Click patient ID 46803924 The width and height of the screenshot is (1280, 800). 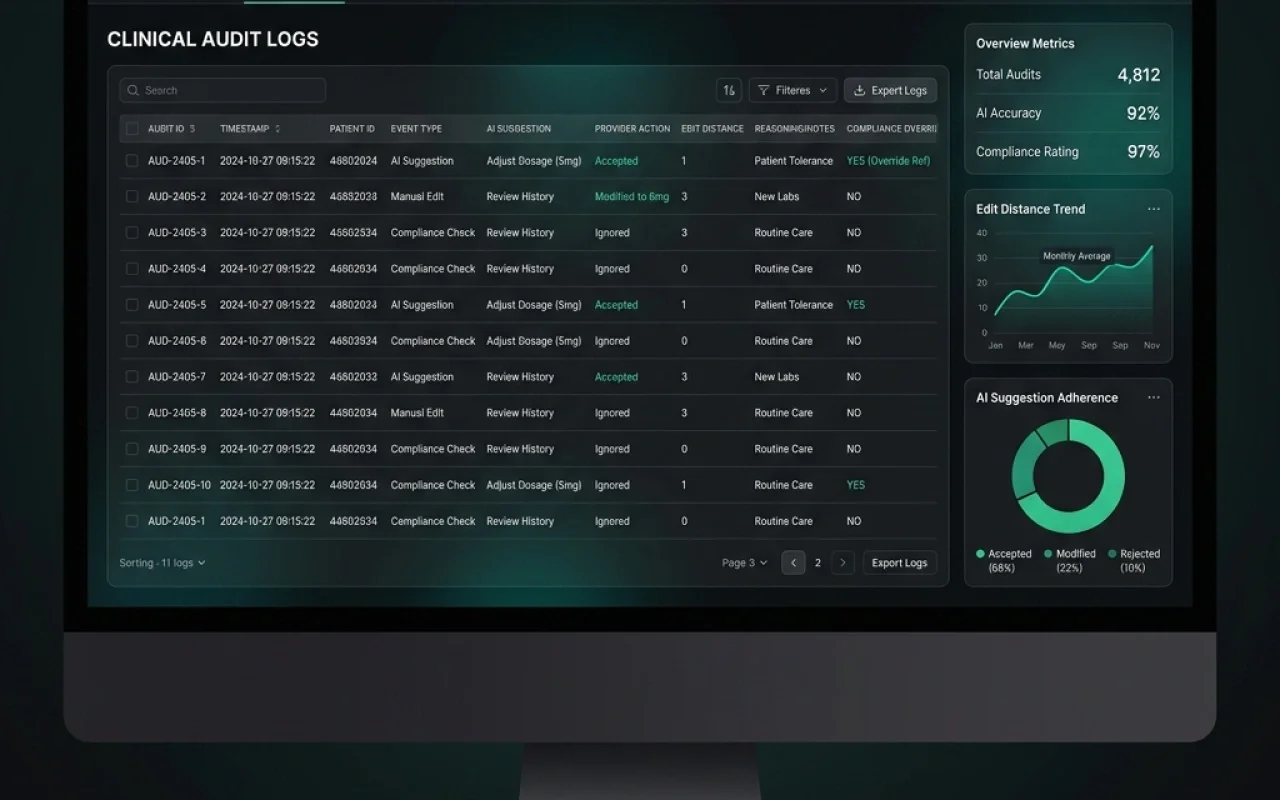[353, 341]
